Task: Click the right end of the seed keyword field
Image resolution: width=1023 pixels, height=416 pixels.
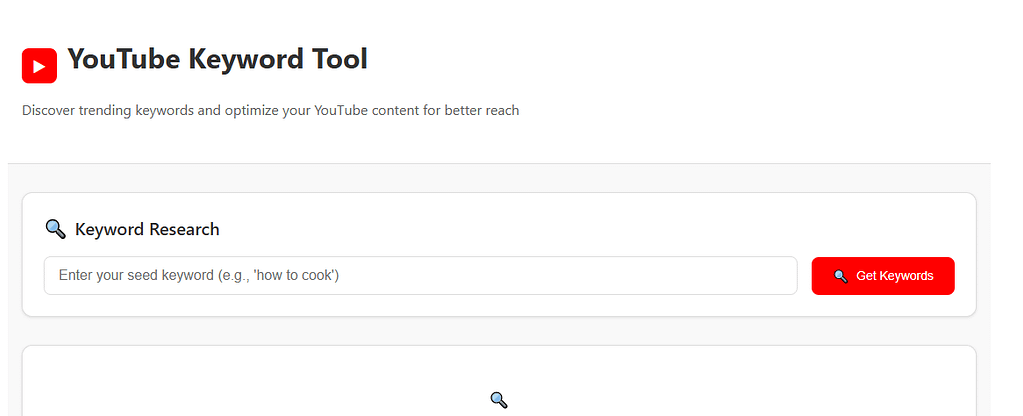Action: (x=770, y=276)
